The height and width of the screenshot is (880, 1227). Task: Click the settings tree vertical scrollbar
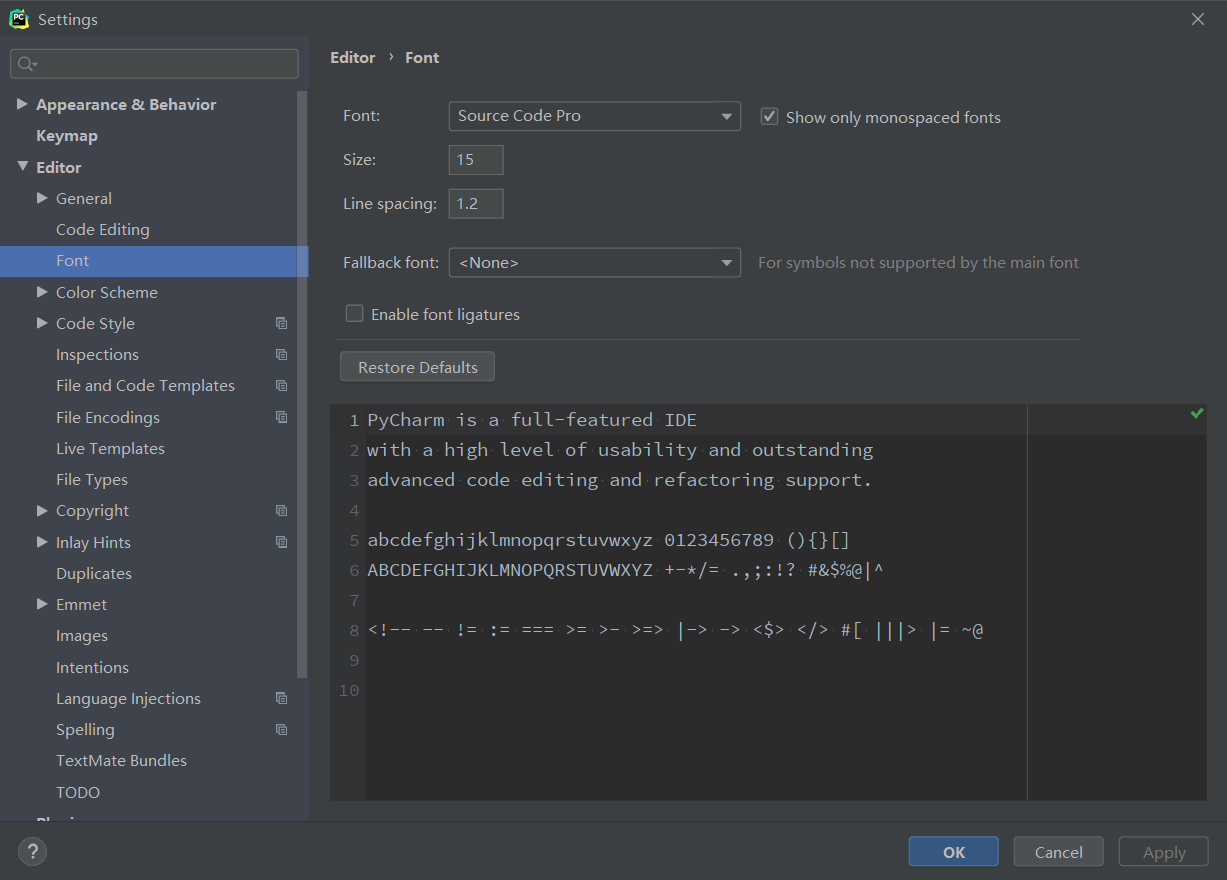coord(303,383)
